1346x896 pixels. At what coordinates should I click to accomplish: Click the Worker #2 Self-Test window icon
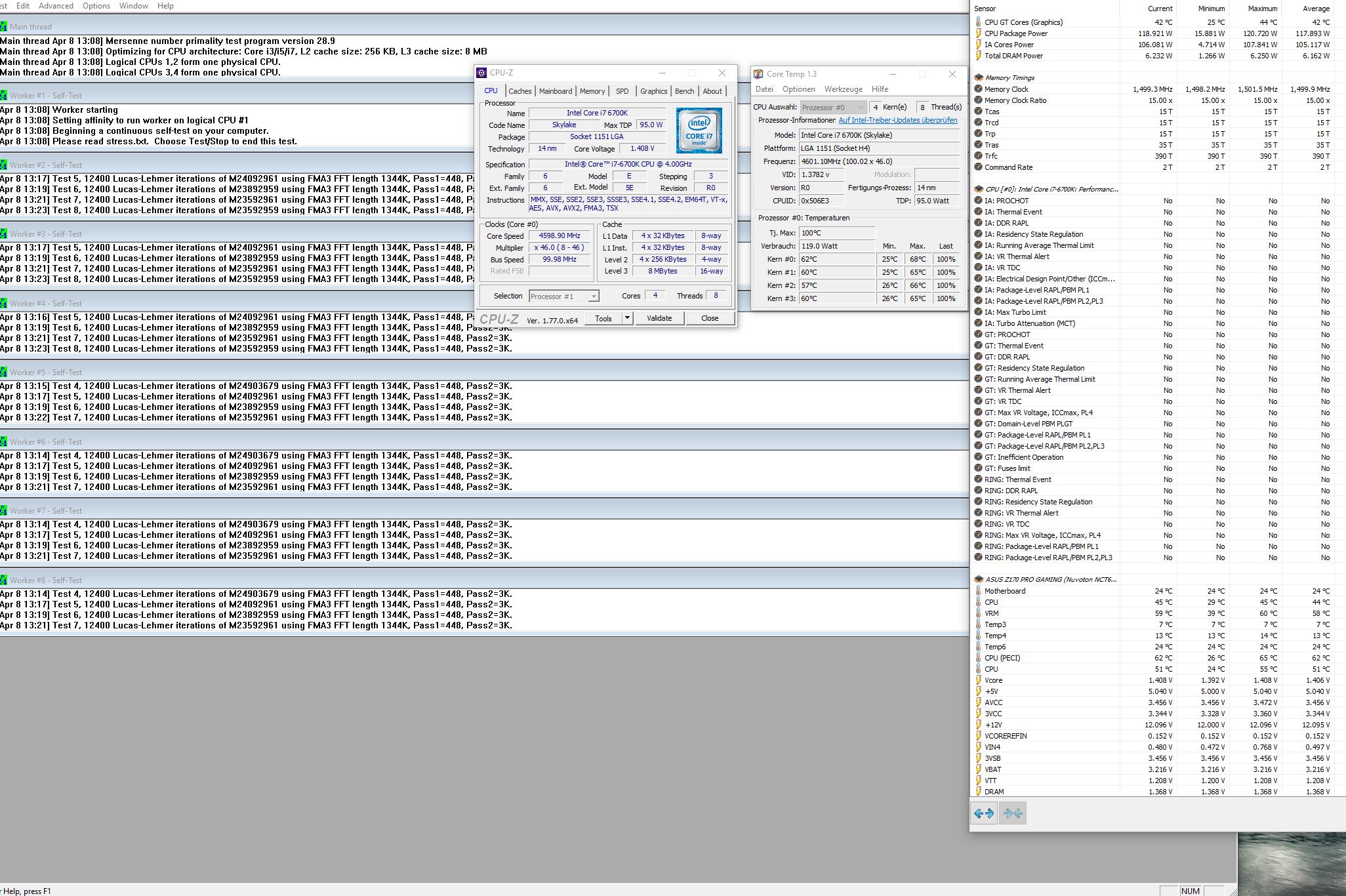click(x=4, y=165)
